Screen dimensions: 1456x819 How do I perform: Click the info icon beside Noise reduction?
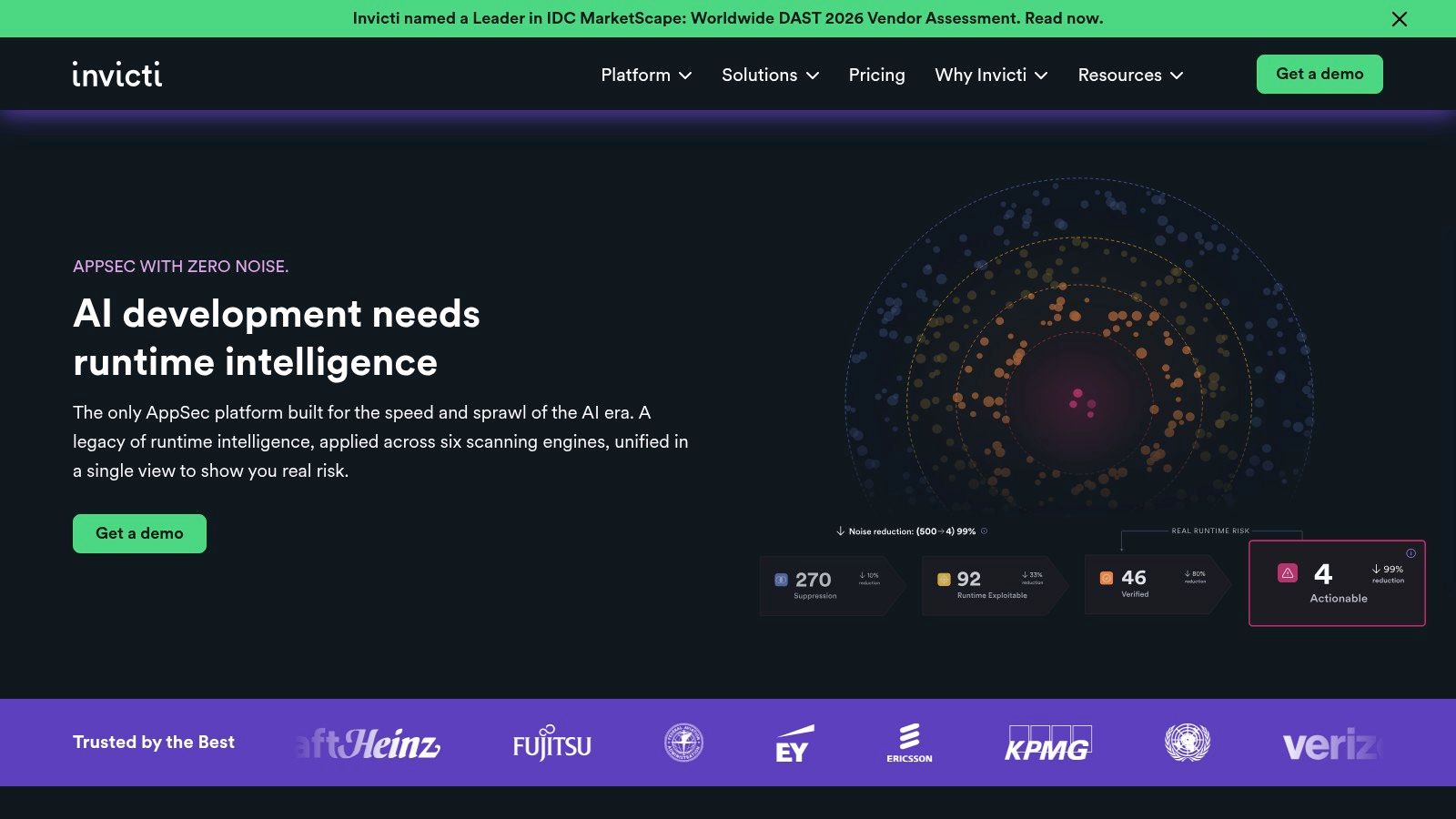(x=984, y=531)
